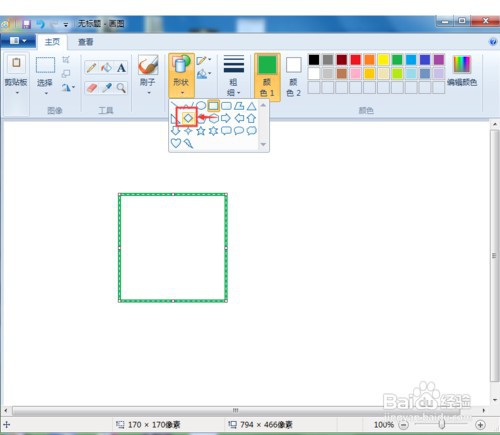Select the oval callout shape
The width and height of the screenshot is (500, 435).
[x=239, y=131]
